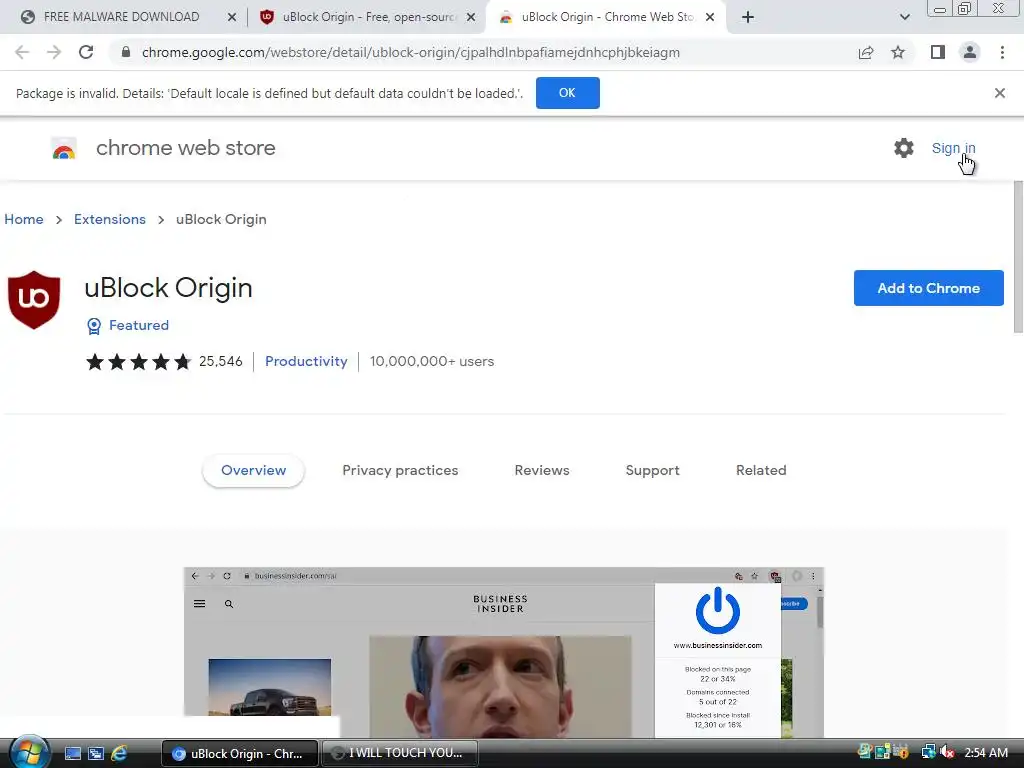Close the FREE MALWARE DOWNLOAD tab

[x=232, y=18]
